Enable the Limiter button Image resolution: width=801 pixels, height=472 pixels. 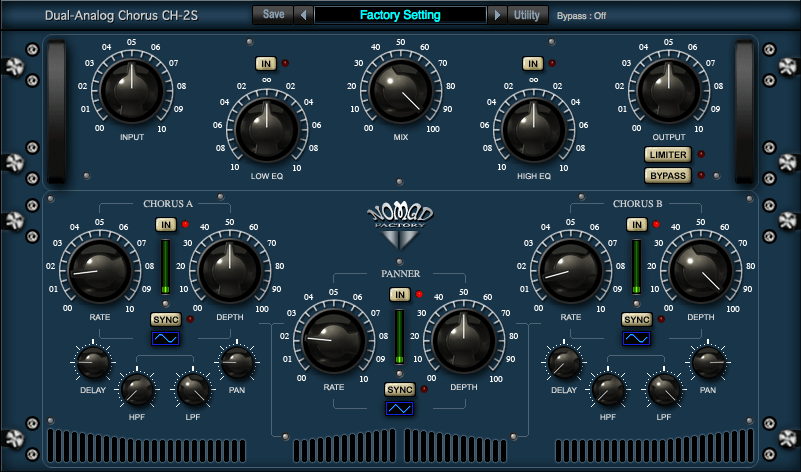pyautogui.click(x=667, y=154)
